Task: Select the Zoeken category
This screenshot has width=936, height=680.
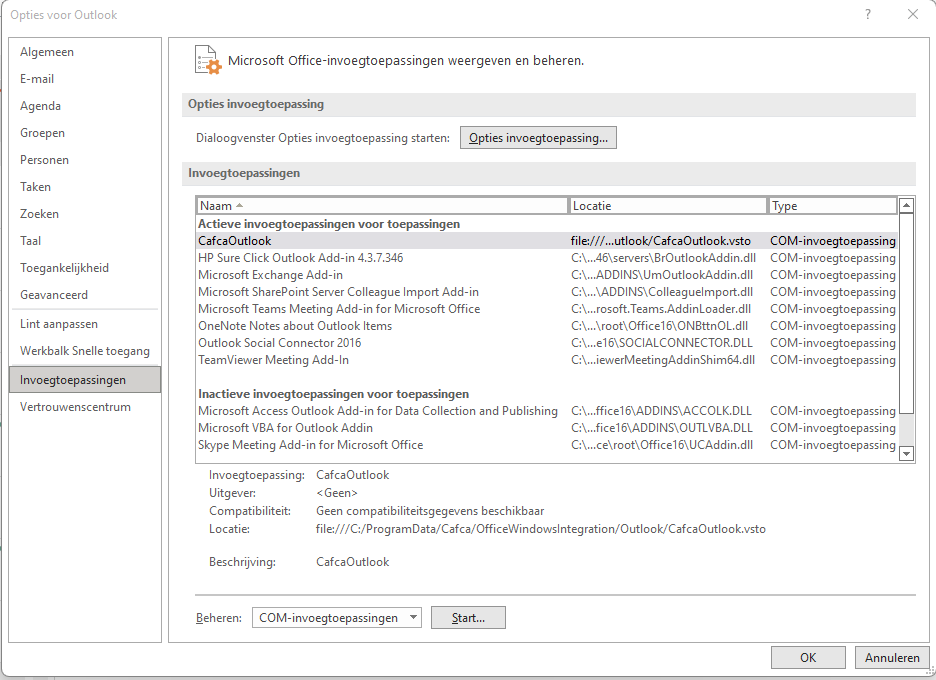Action: coord(85,214)
